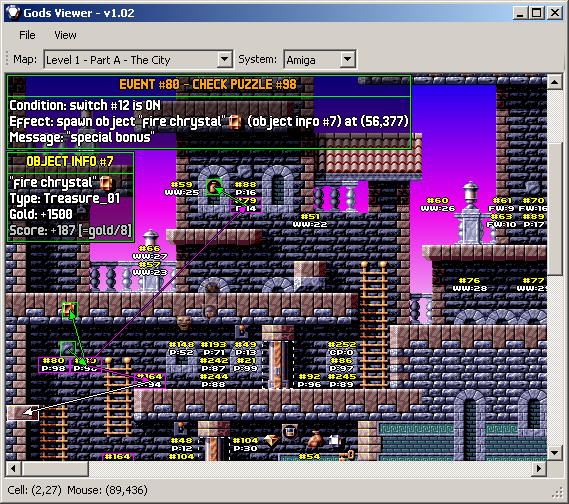
Task: Click the vertical scrollbar down arrow
Action: [x=554, y=452]
